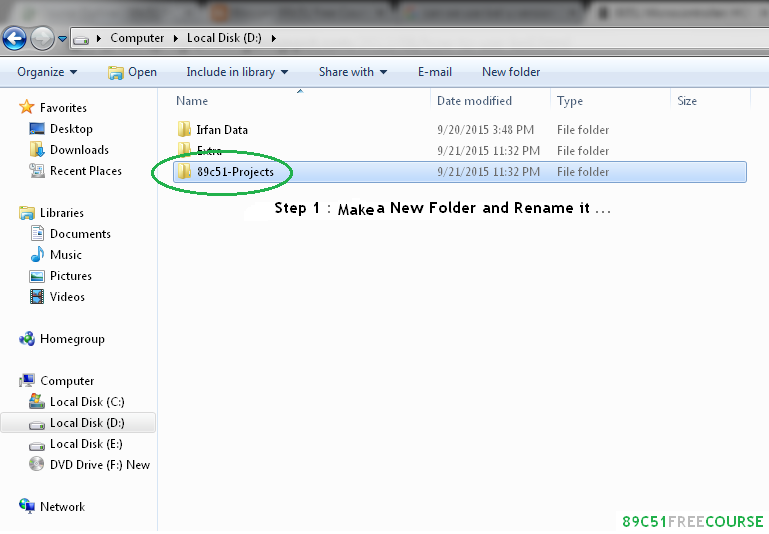Viewport: 769px width, 534px height.
Task: Sort by the Type column header
Action: click(570, 101)
